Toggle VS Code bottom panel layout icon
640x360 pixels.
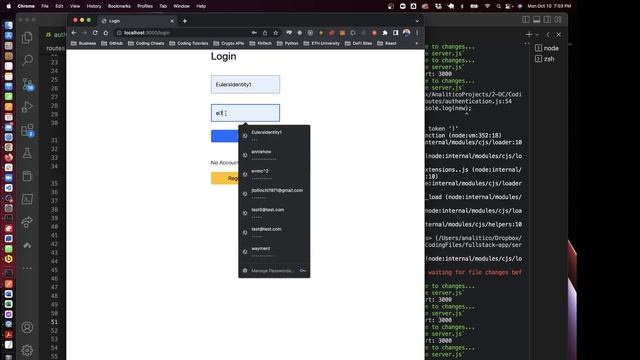[537, 20]
